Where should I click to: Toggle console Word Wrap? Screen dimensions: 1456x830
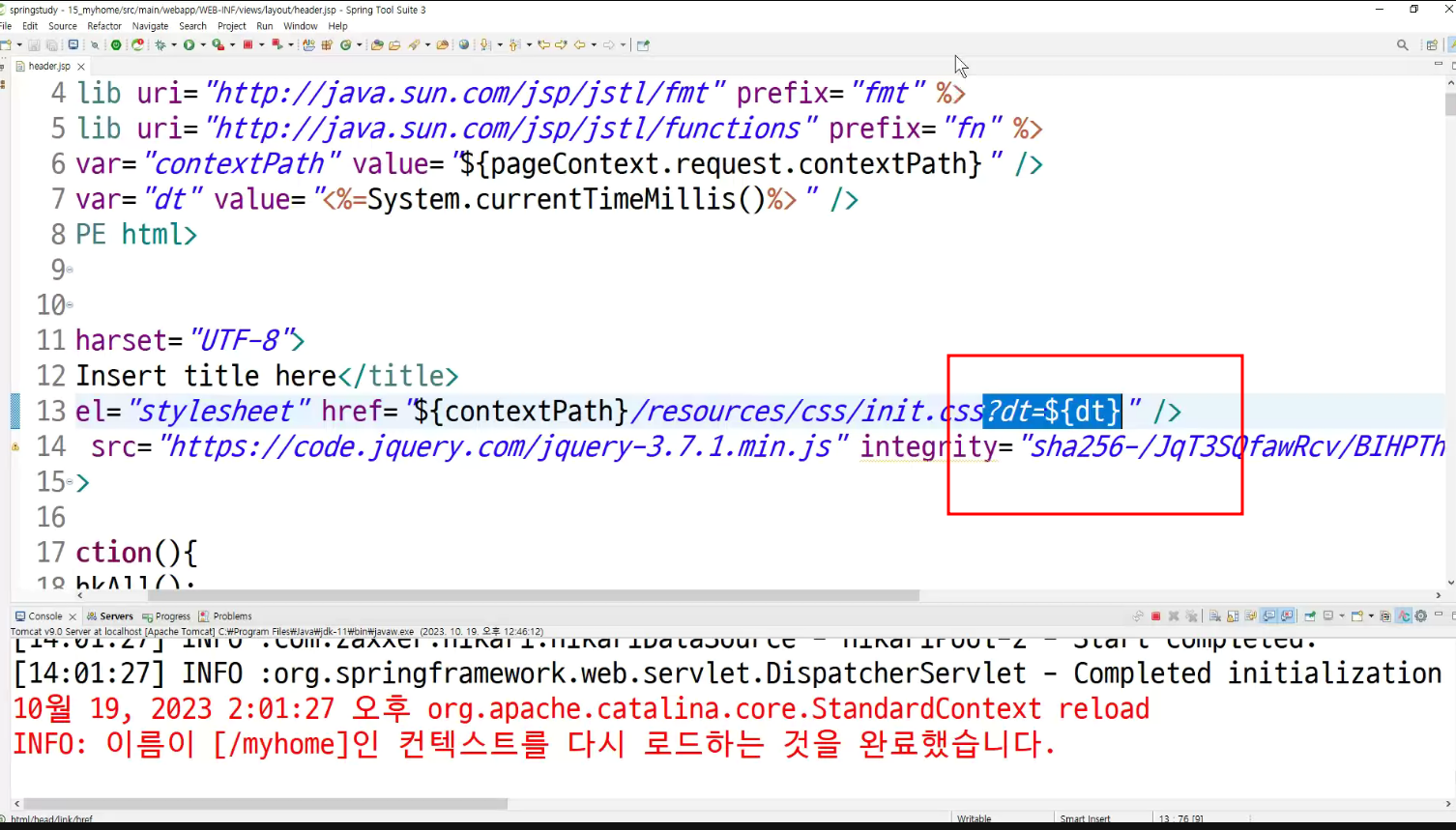click(x=1250, y=615)
